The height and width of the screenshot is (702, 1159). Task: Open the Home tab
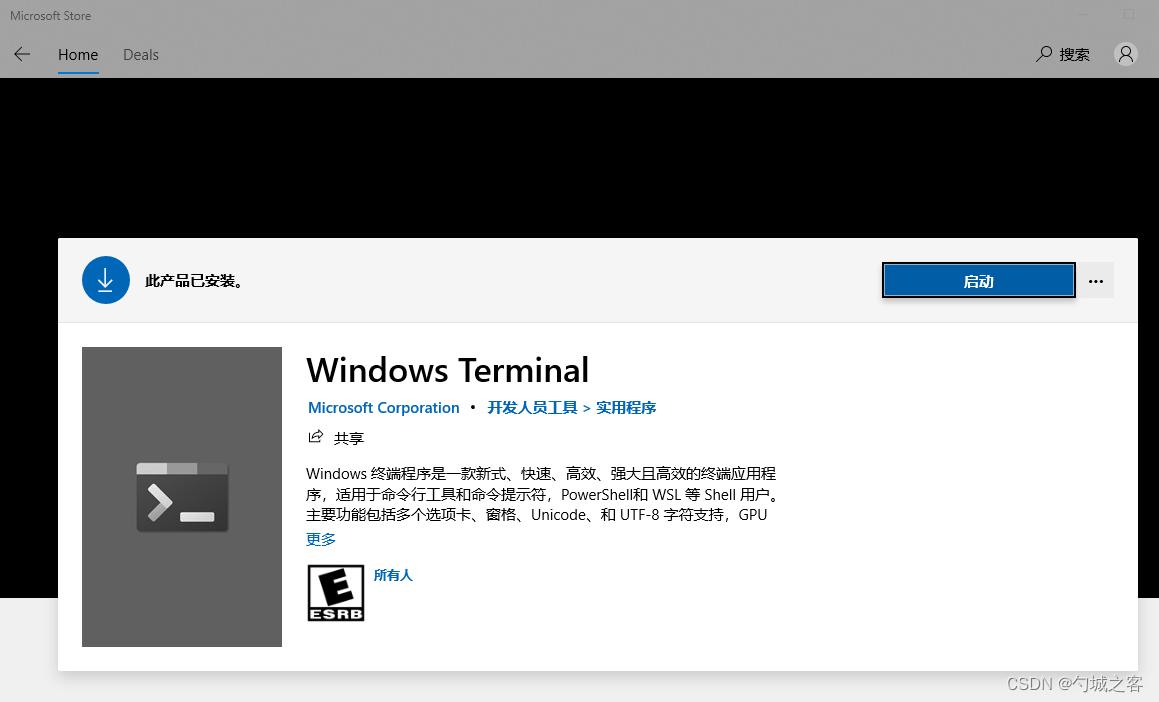pos(78,55)
